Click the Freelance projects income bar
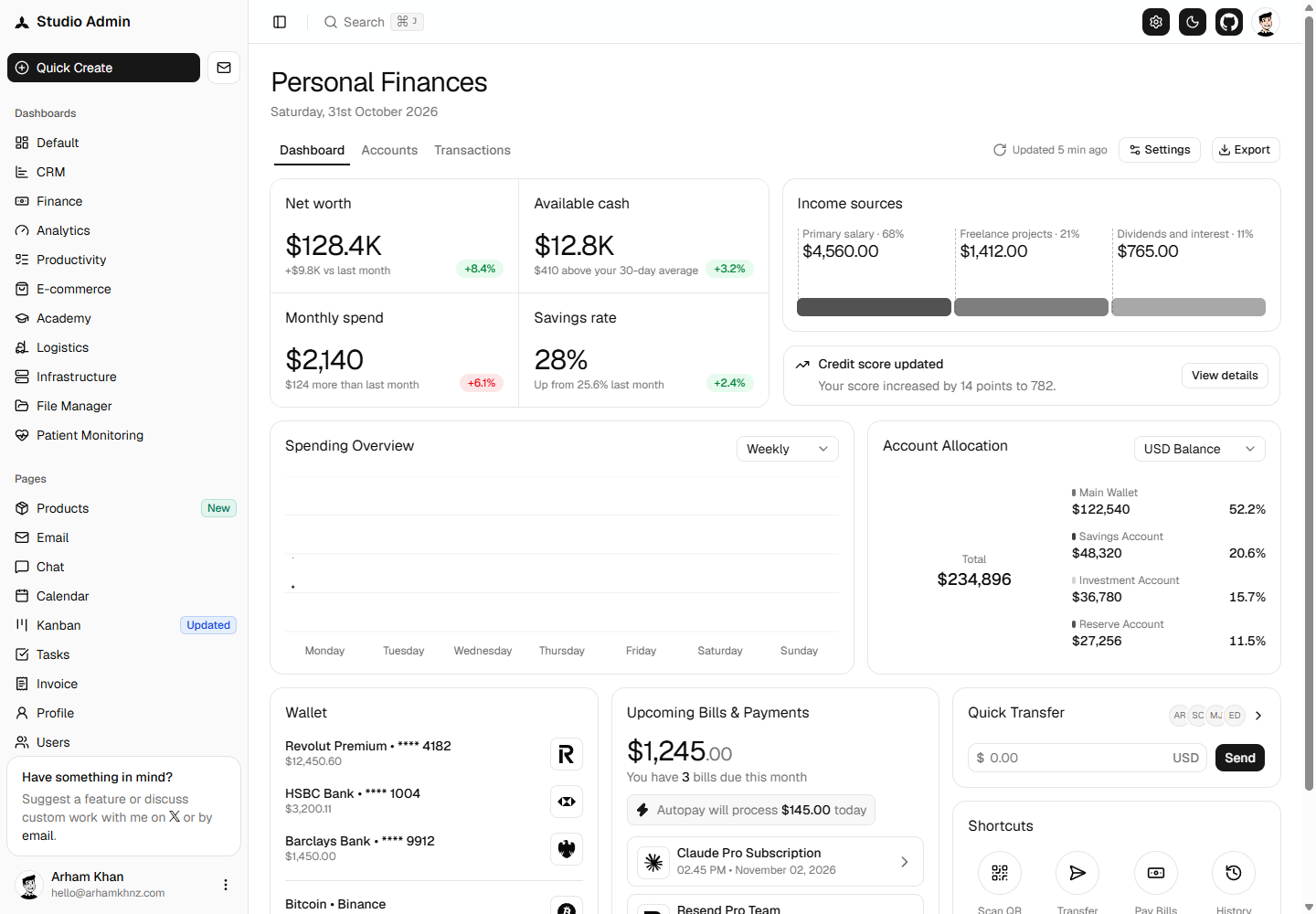Viewport: 1316px width, 914px height. pyautogui.click(x=1031, y=307)
